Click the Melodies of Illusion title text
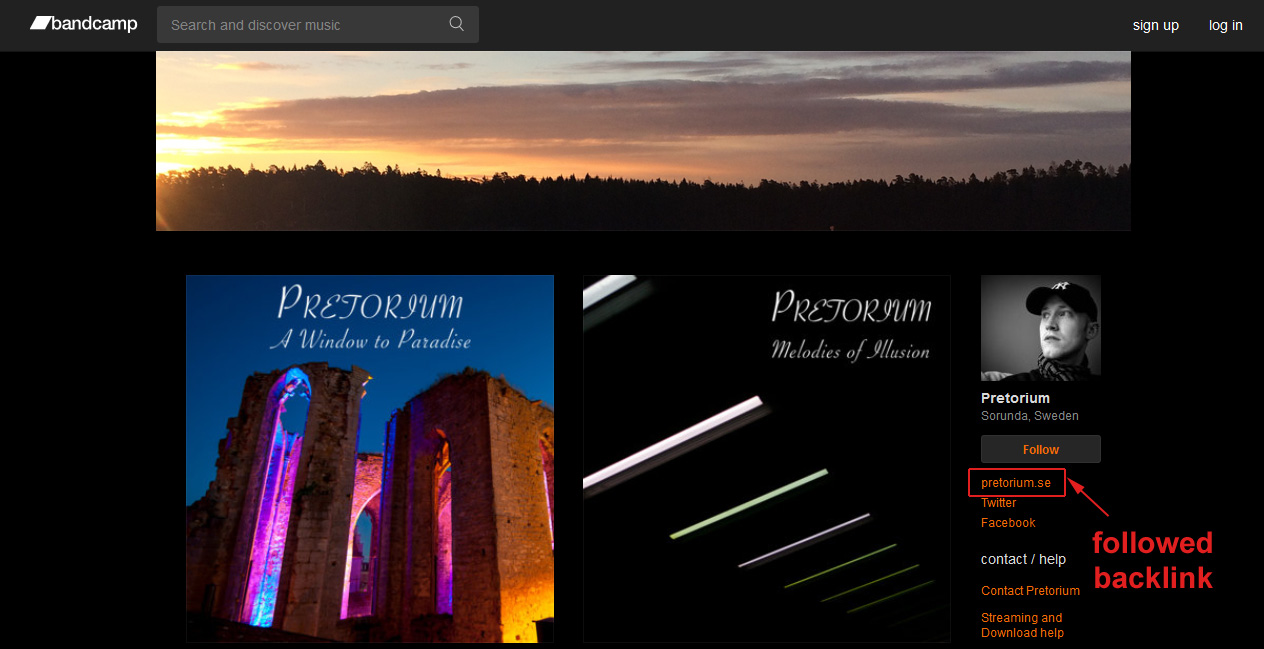The height and width of the screenshot is (649, 1264). pyautogui.click(x=850, y=350)
